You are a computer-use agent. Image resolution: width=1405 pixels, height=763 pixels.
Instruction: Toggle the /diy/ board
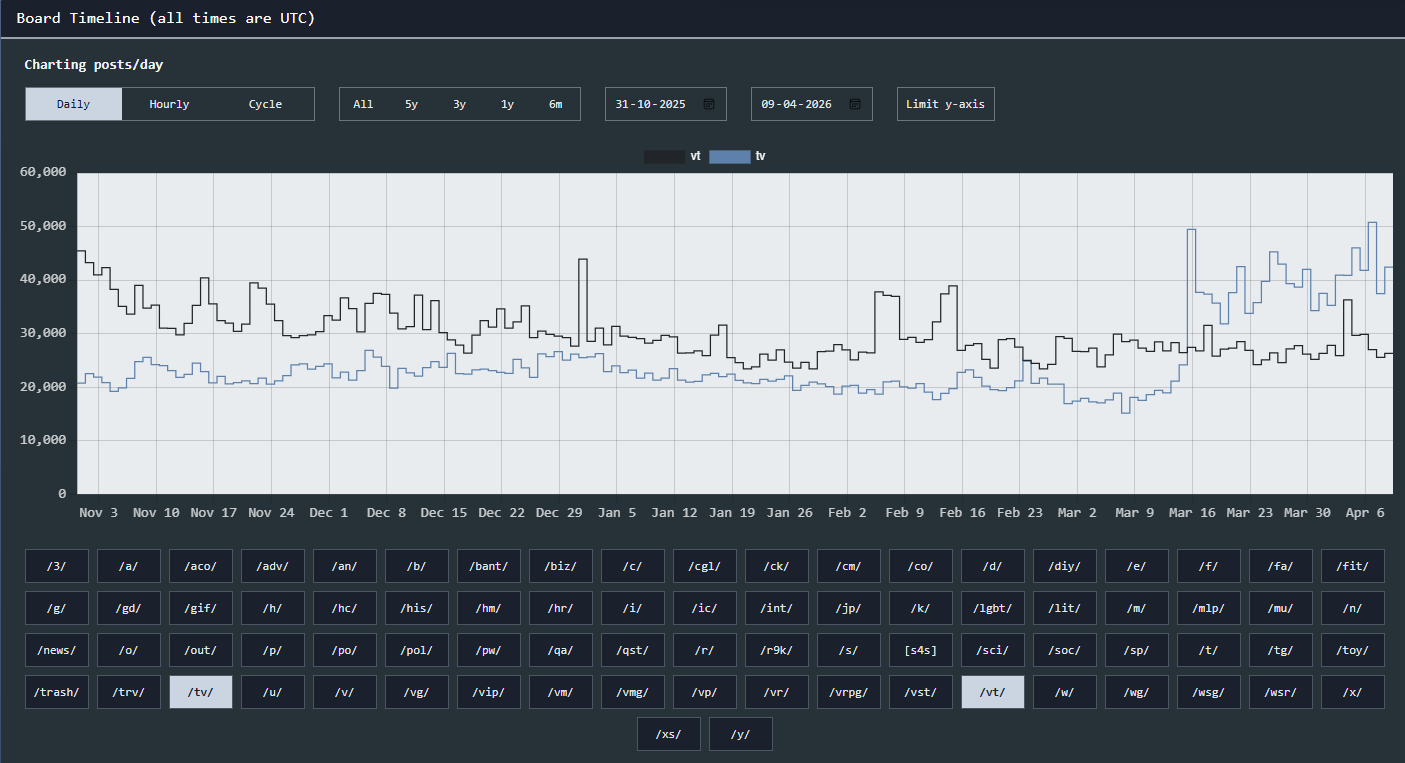(1065, 566)
